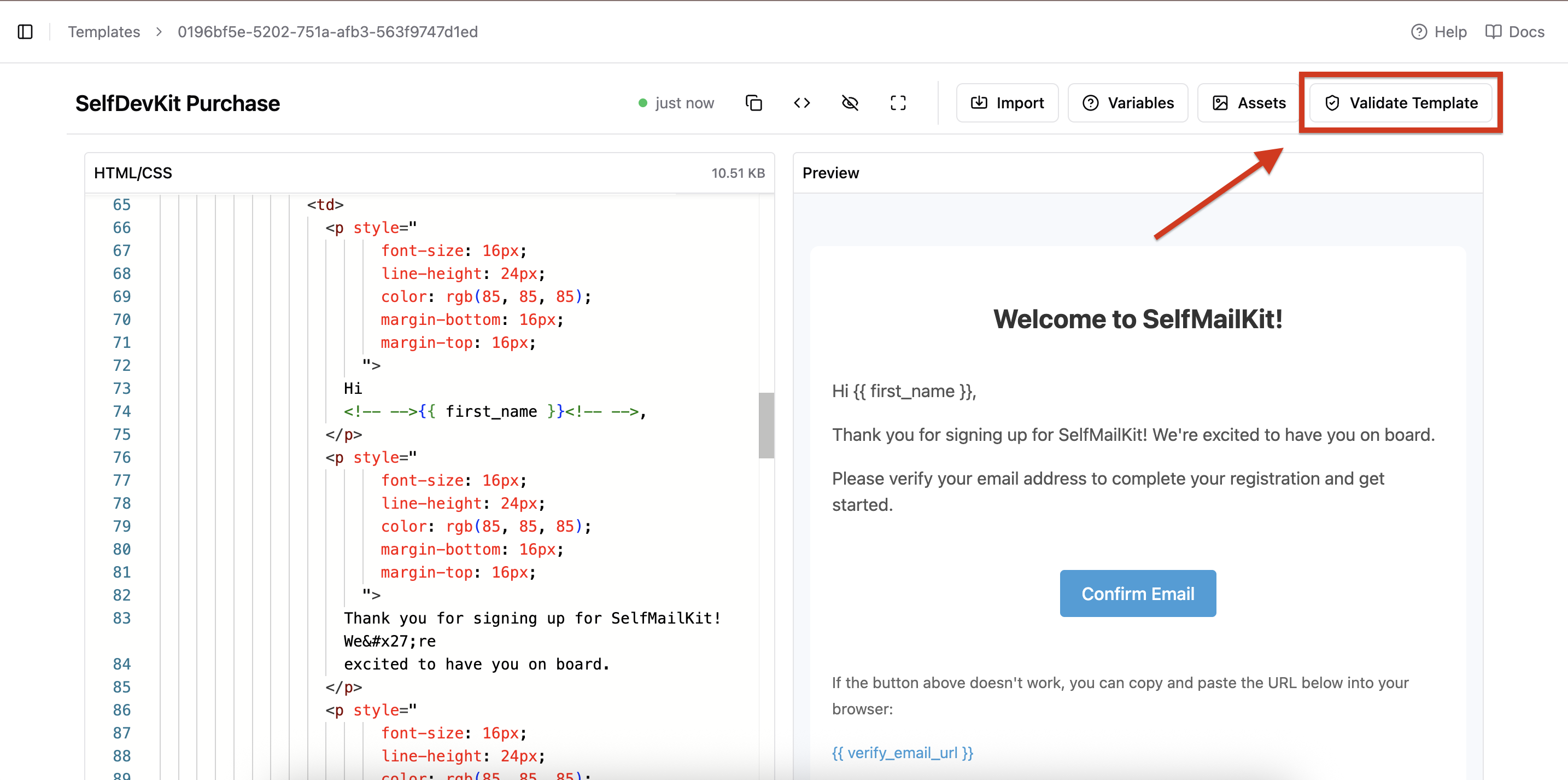
Task: Click 'excited to have you on board.' code line
Action: (477, 663)
